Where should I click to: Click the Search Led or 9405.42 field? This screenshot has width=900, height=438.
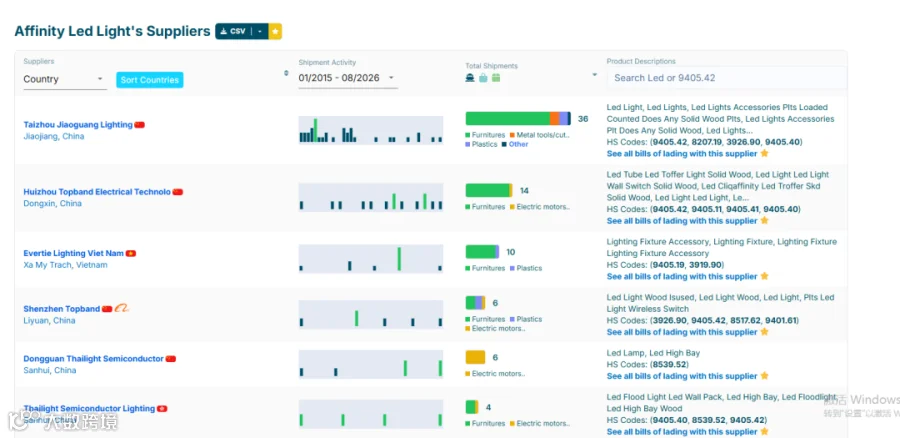(727, 78)
